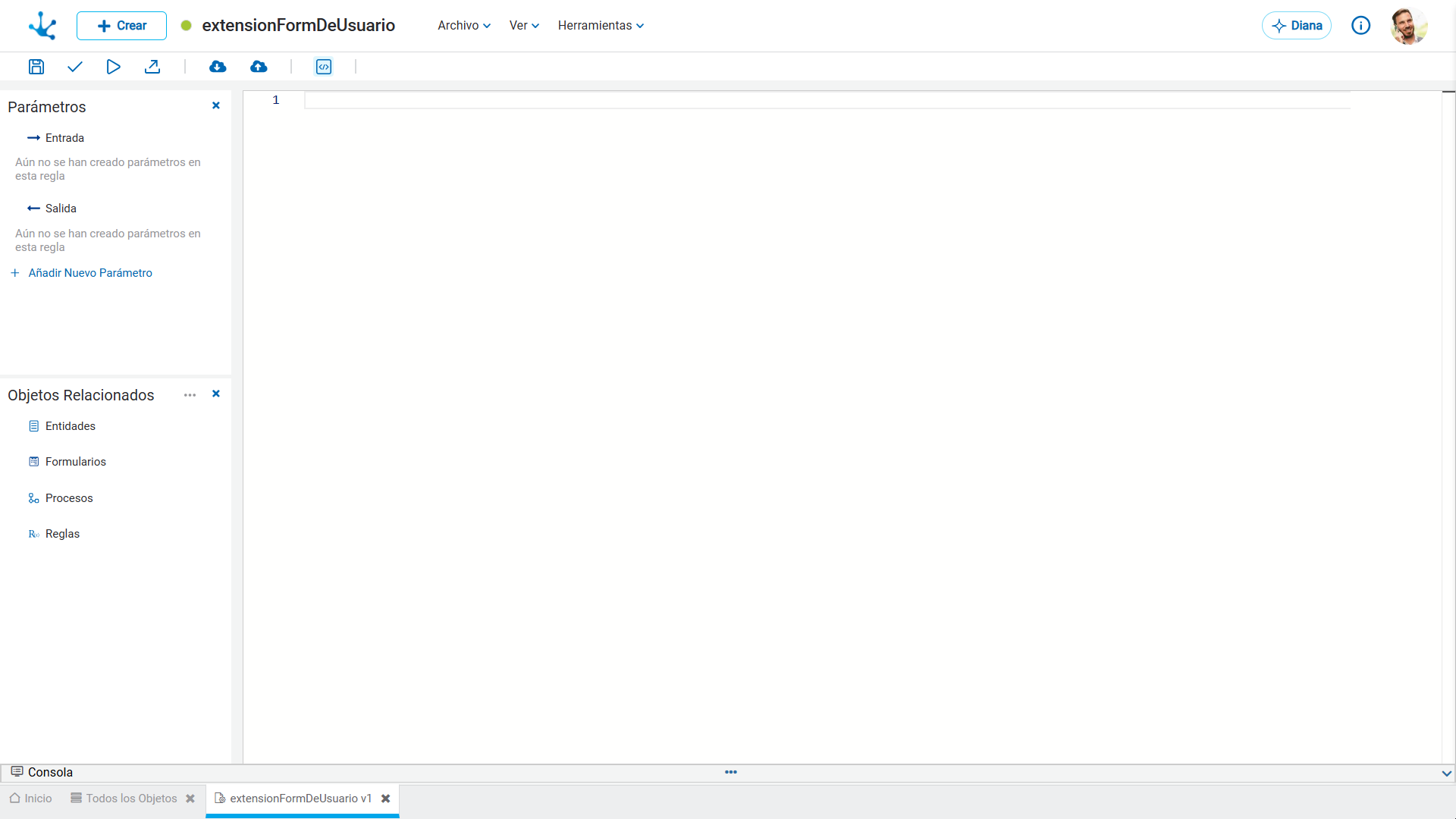Click the checkmark validate icon

74,67
